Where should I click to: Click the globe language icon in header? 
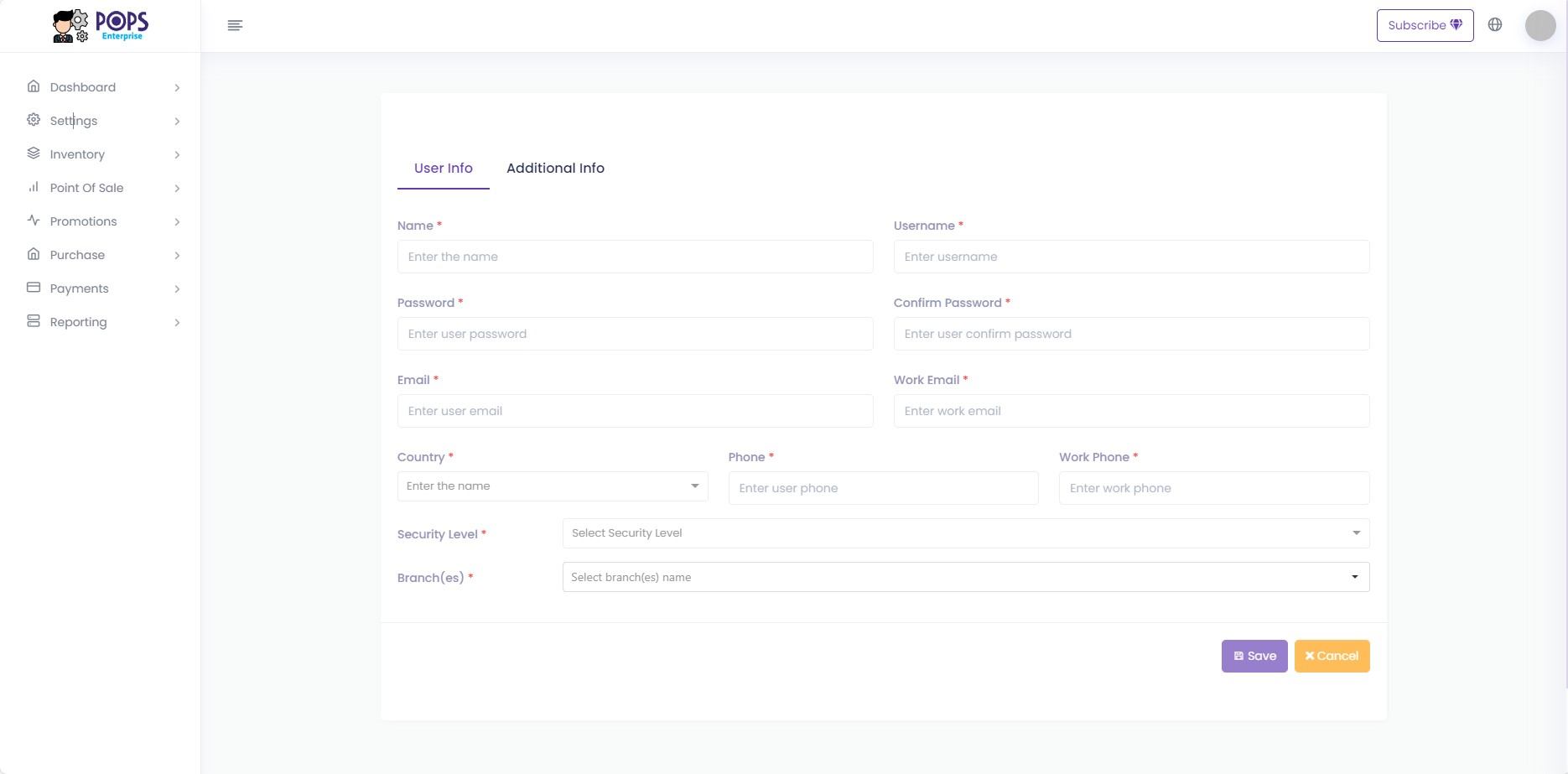(1495, 24)
